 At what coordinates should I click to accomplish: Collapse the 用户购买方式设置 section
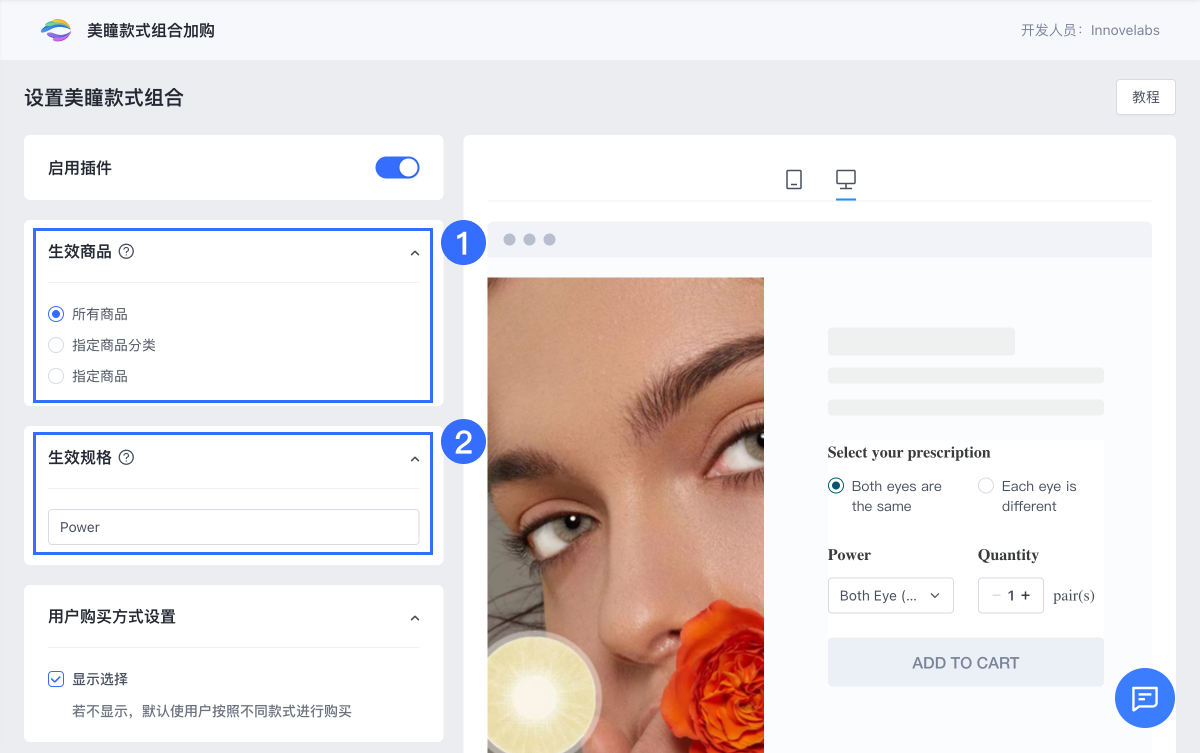coord(415,618)
